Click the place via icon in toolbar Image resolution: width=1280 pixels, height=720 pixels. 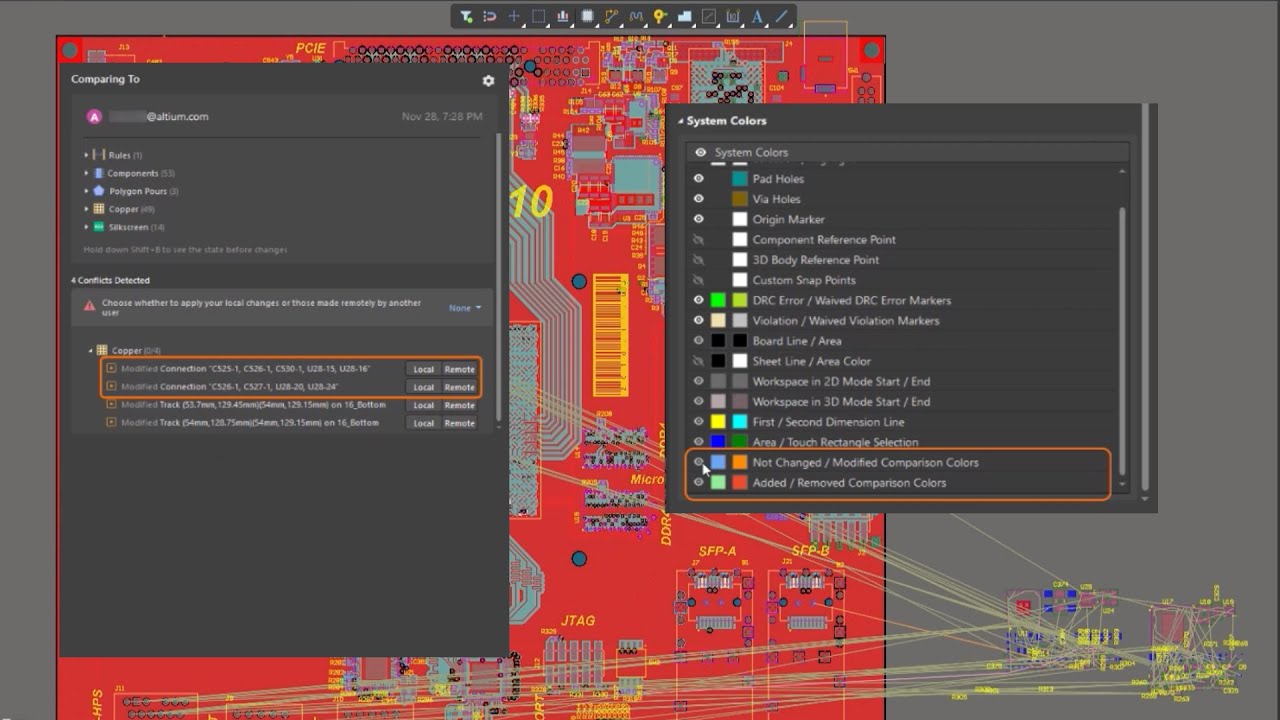pos(660,16)
